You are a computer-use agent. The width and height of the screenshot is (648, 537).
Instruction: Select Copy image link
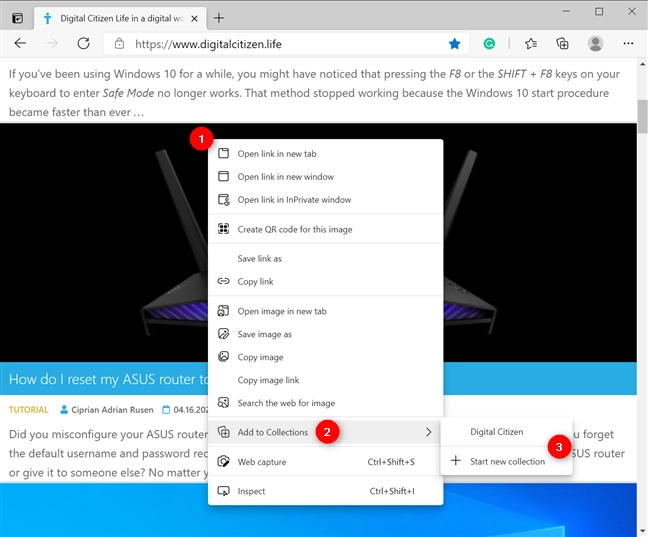(x=326, y=380)
